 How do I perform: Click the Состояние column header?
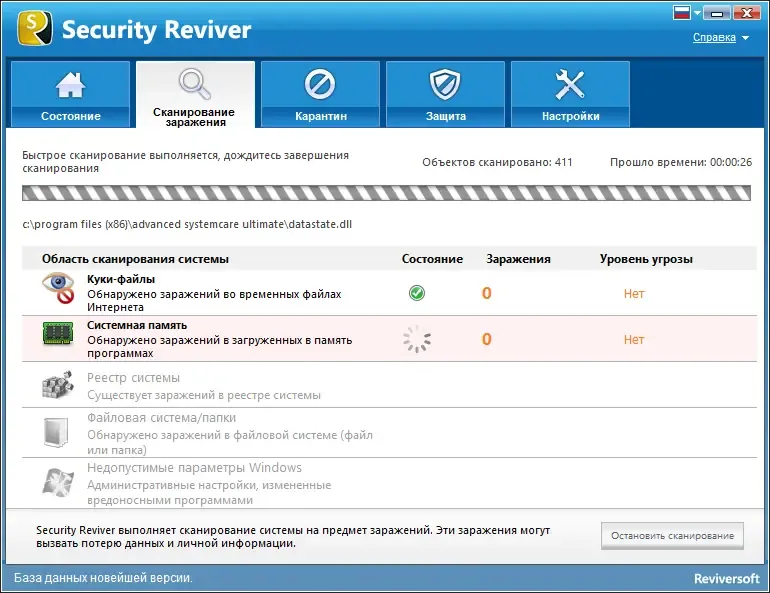pos(432,259)
